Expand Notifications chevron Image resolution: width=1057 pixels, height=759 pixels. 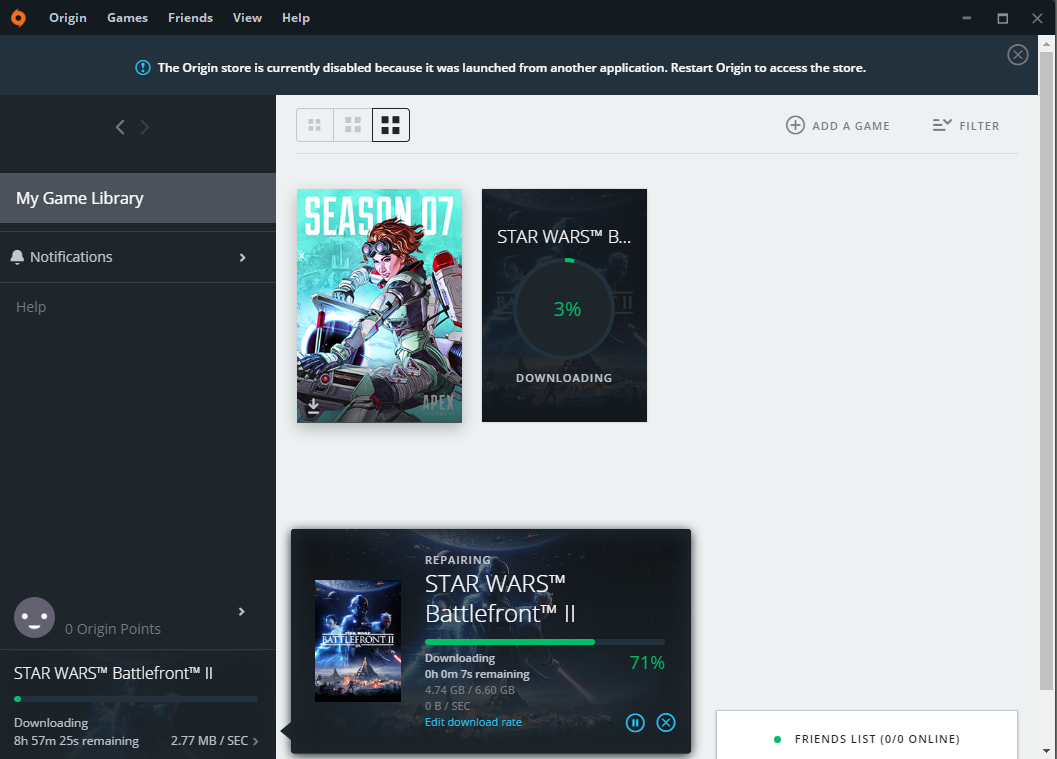pyautogui.click(x=243, y=257)
